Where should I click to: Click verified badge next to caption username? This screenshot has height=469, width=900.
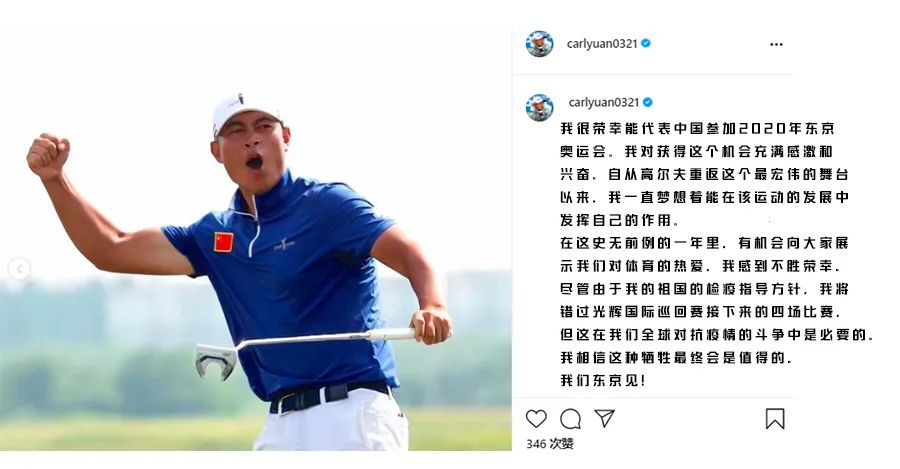647,102
